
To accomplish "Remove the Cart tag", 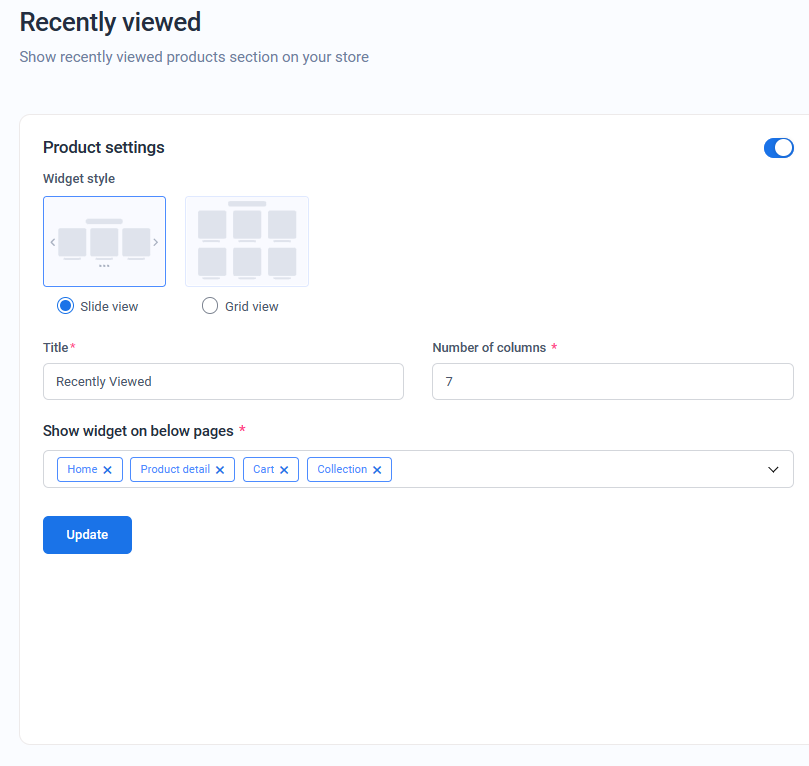I will [x=284, y=470].
